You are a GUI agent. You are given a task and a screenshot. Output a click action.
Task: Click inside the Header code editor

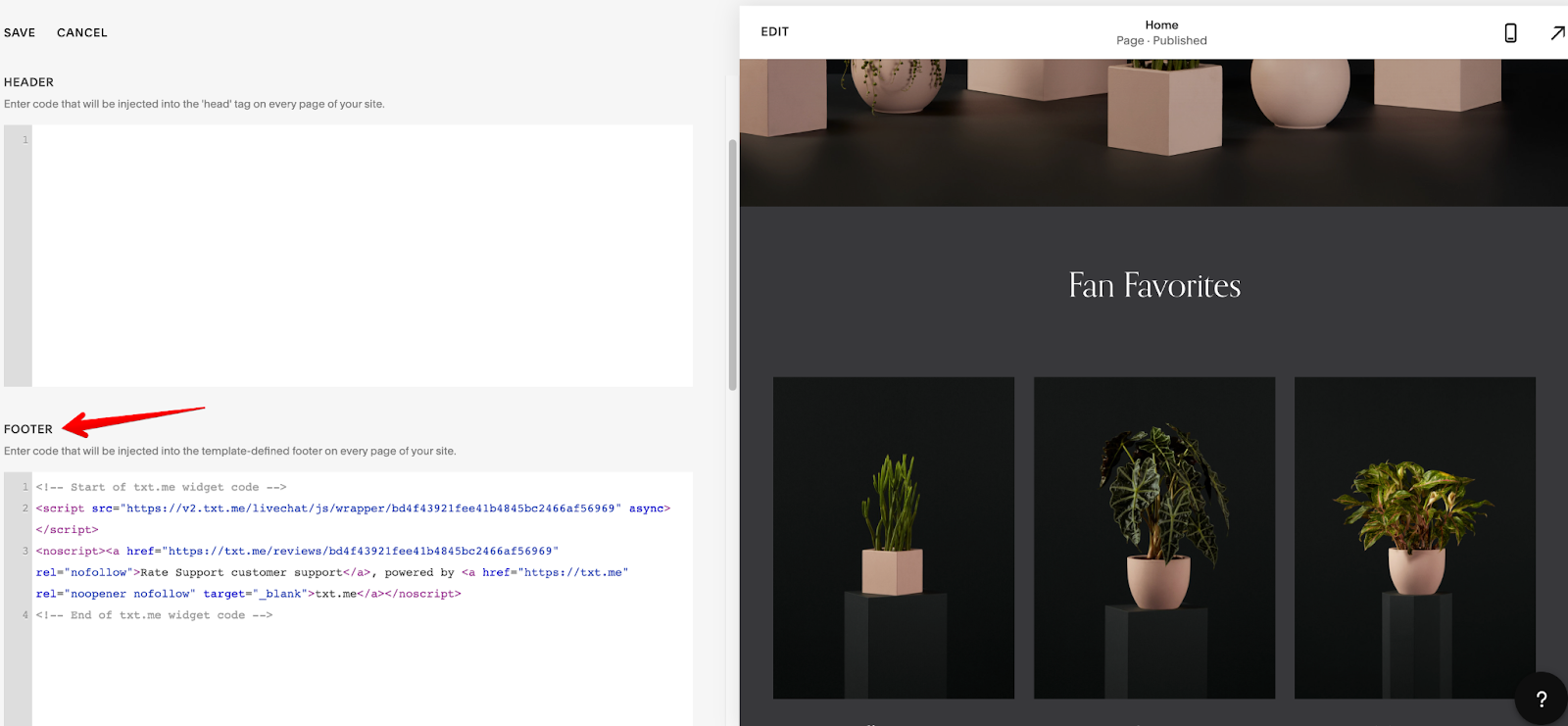363,255
